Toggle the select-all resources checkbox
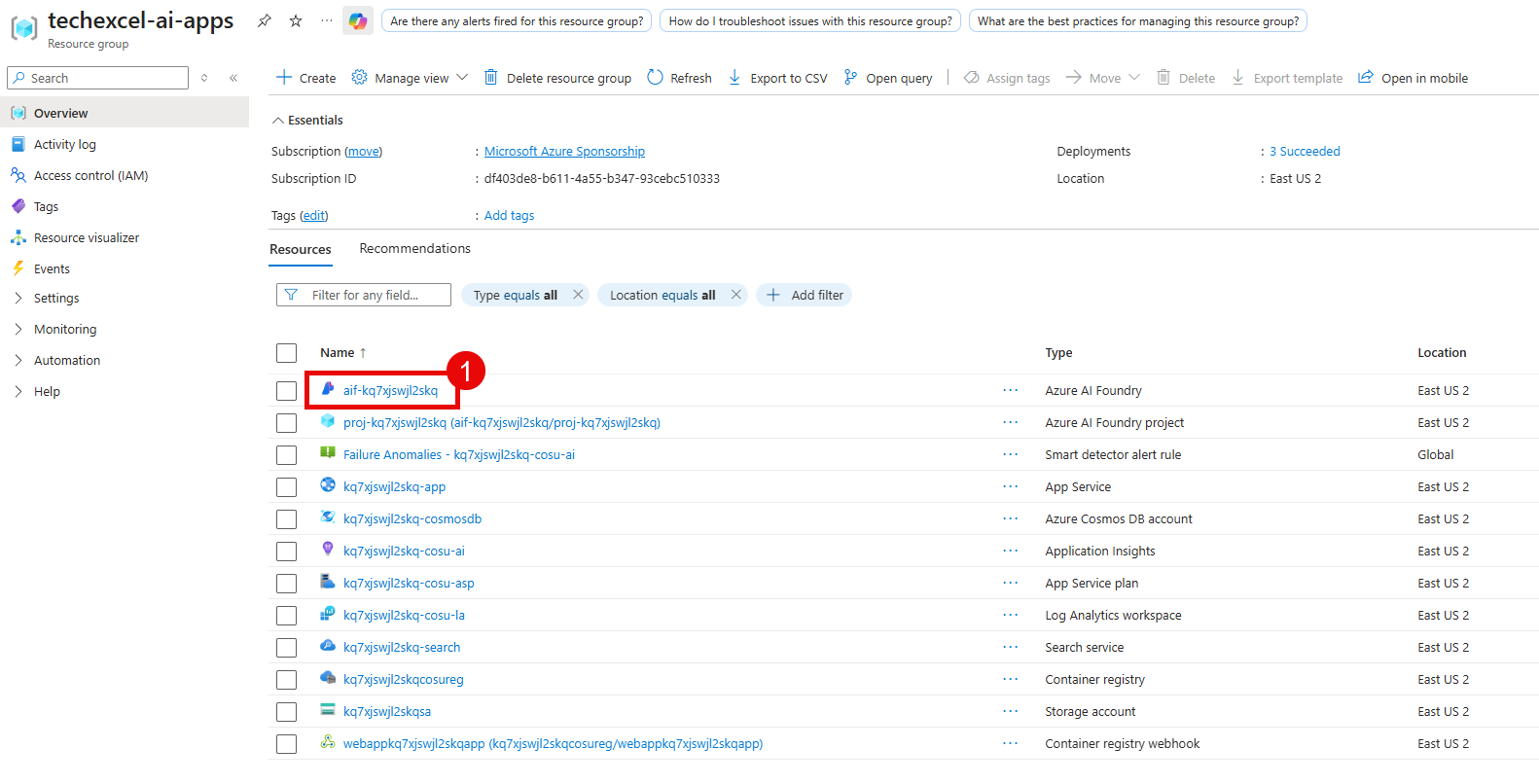 tap(286, 353)
